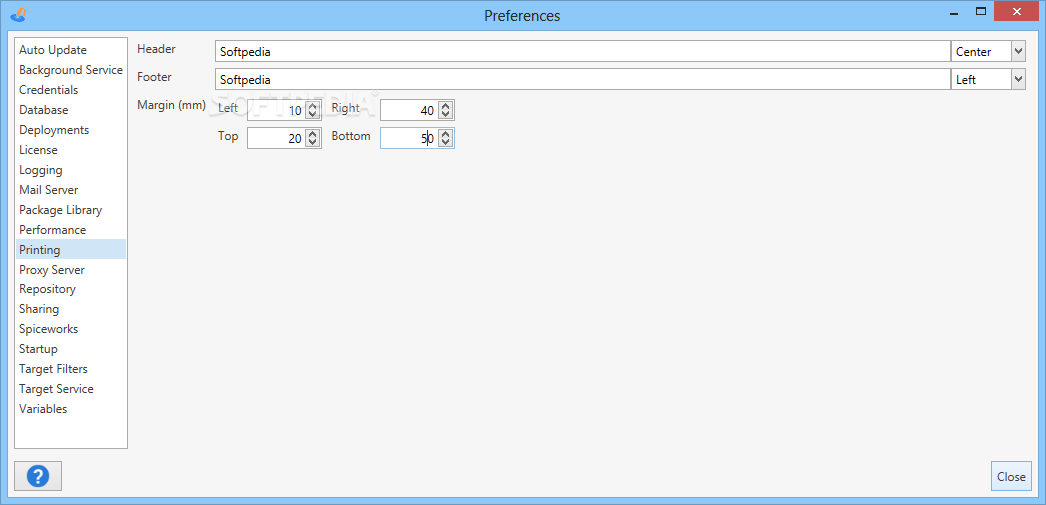Click the PDQ app icon in title bar
Screen dimensions: 1046x505
[19, 14]
